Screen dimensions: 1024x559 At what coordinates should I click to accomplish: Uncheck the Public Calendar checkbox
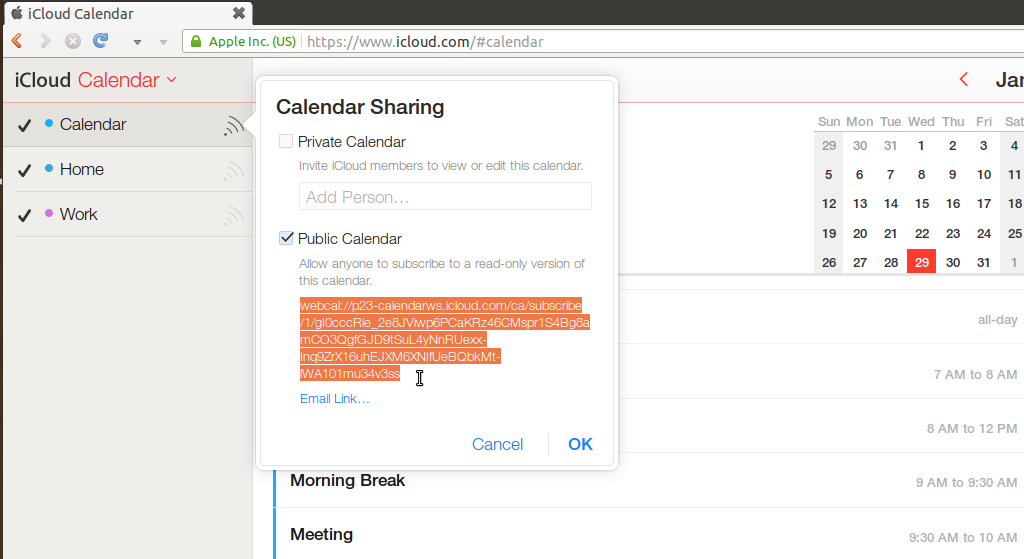(286, 239)
